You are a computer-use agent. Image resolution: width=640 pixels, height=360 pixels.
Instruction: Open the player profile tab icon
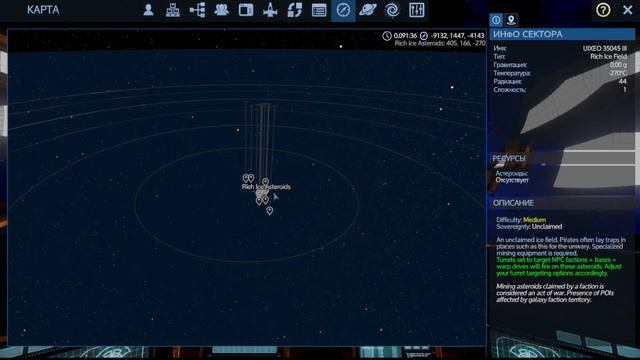(x=148, y=10)
